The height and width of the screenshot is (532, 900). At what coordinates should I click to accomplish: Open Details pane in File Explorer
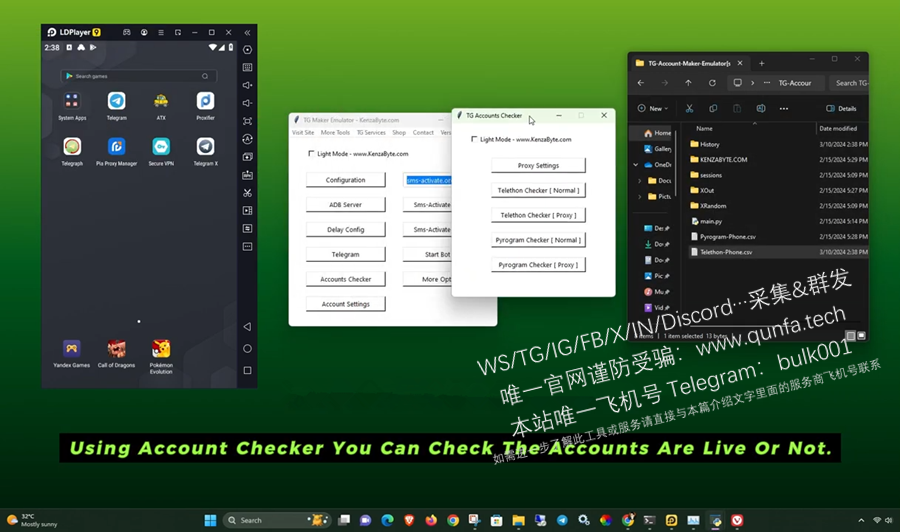tap(841, 108)
